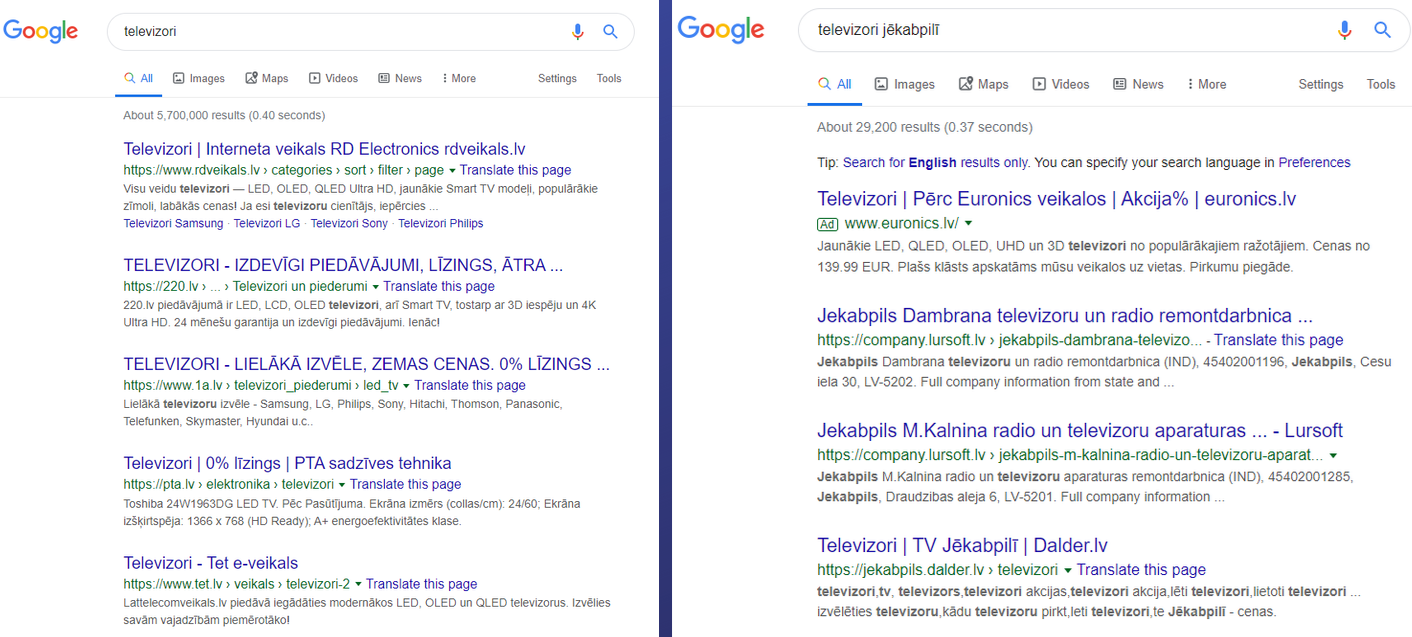
Task: Open dropdown arrow next to www.euronics.lv
Action: point(968,223)
